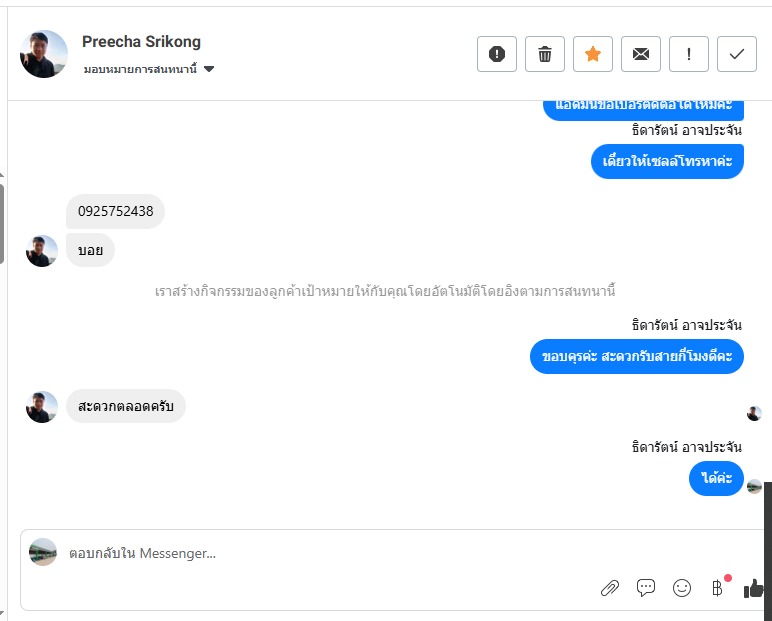Send a thumbs up like

[x=754, y=588]
